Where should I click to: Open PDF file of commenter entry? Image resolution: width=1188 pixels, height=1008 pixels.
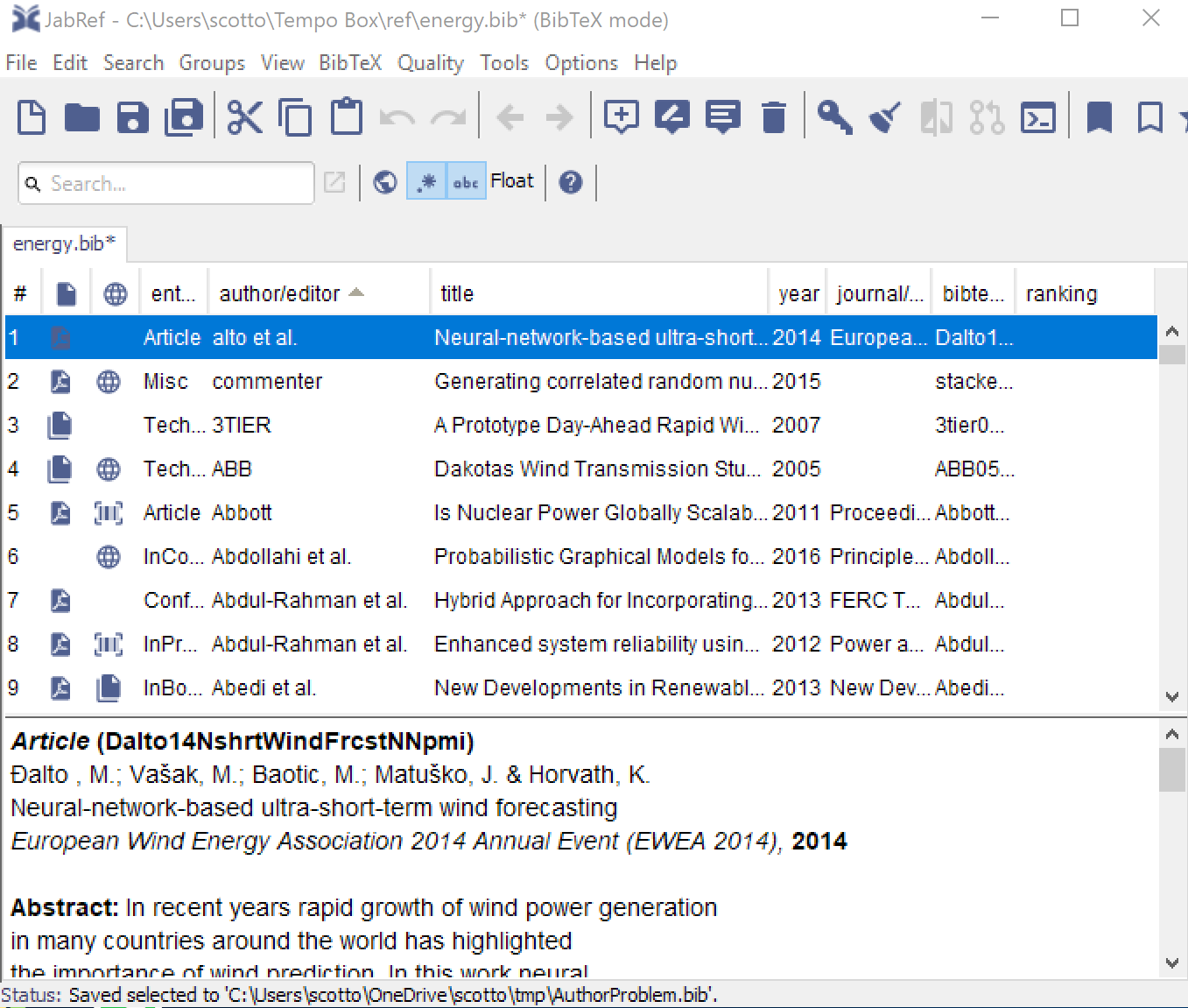[60, 382]
